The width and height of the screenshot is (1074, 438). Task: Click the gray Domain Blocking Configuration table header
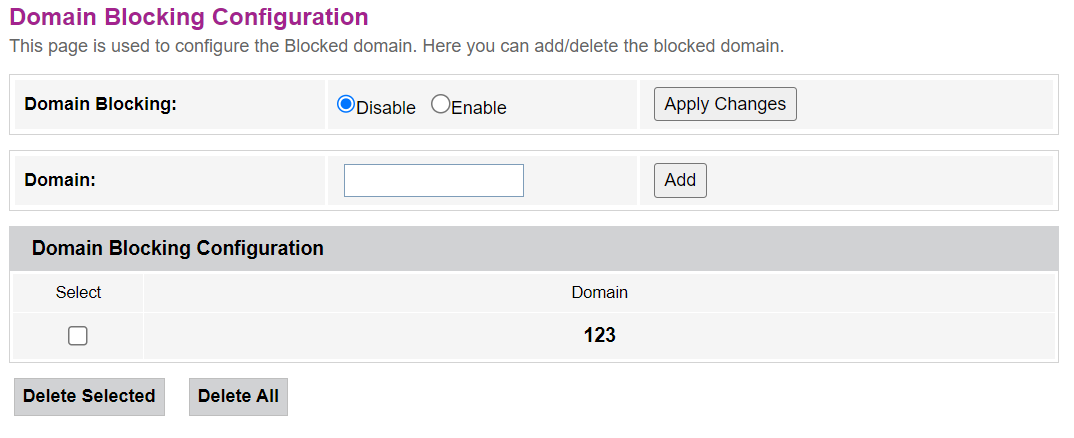(178, 248)
